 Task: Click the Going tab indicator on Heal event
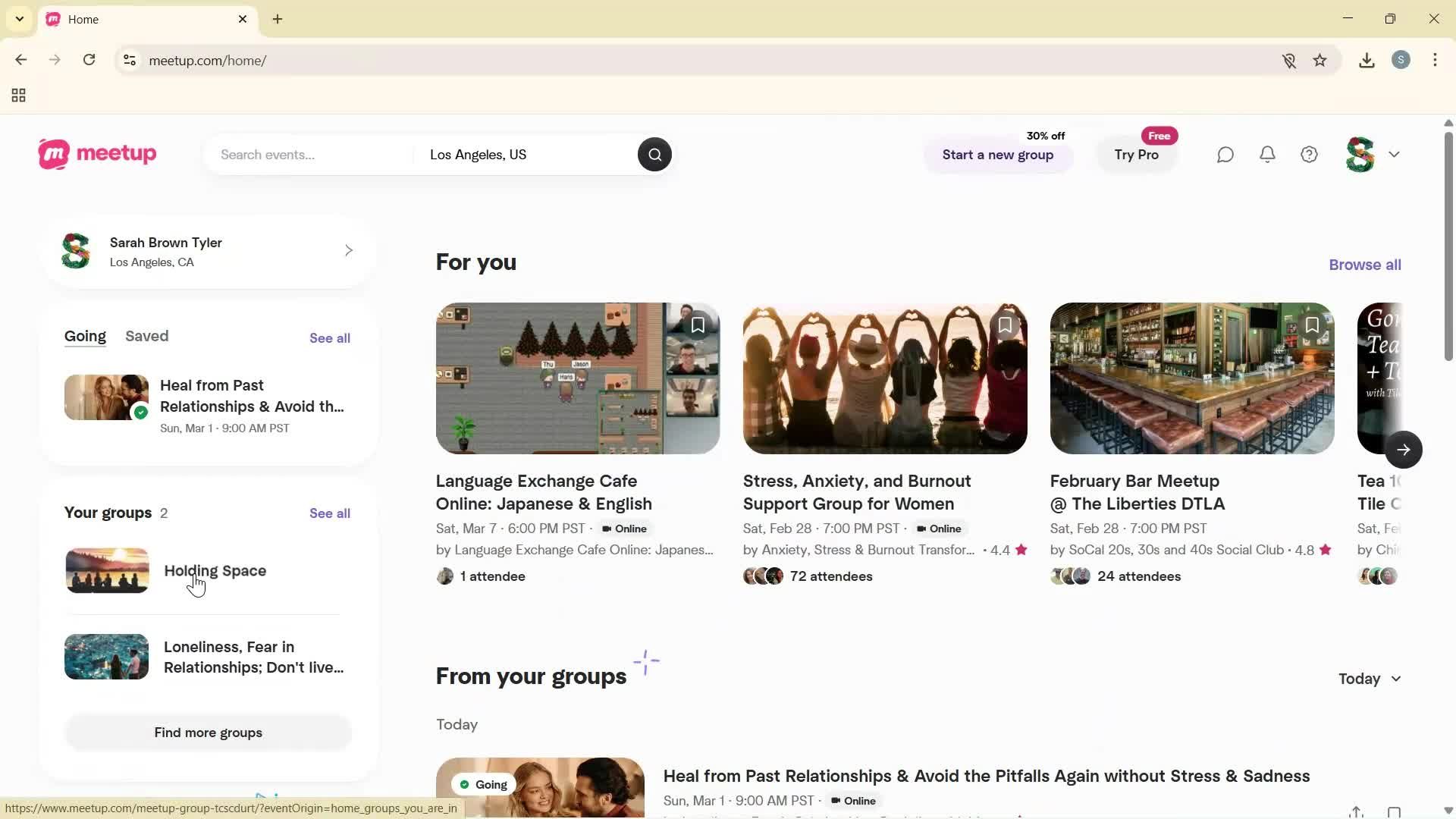coord(482,784)
